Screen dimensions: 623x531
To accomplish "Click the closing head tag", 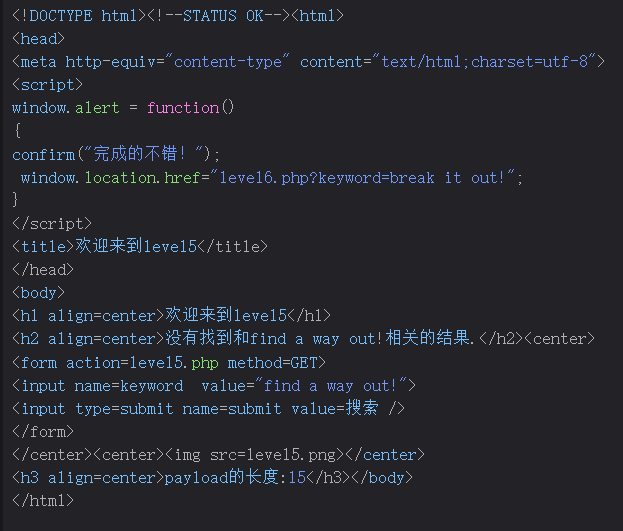I will pyautogui.click(x=42, y=269).
